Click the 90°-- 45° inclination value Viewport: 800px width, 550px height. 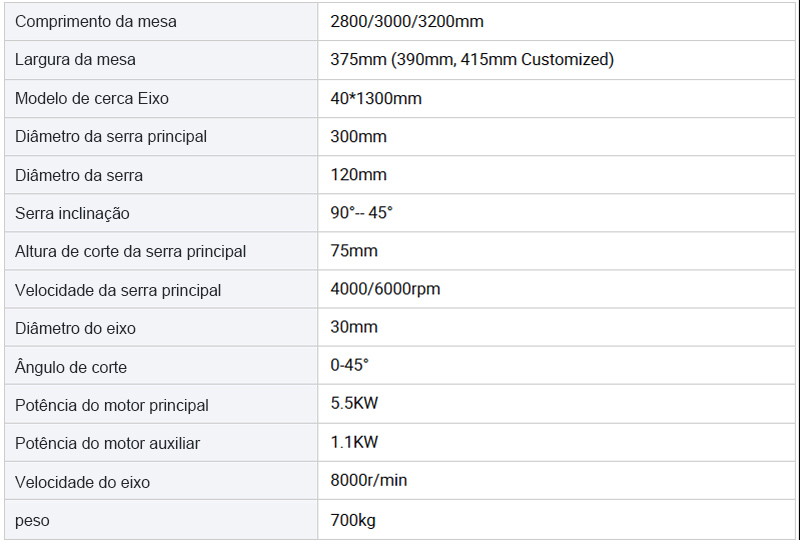[x=361, y=213]
